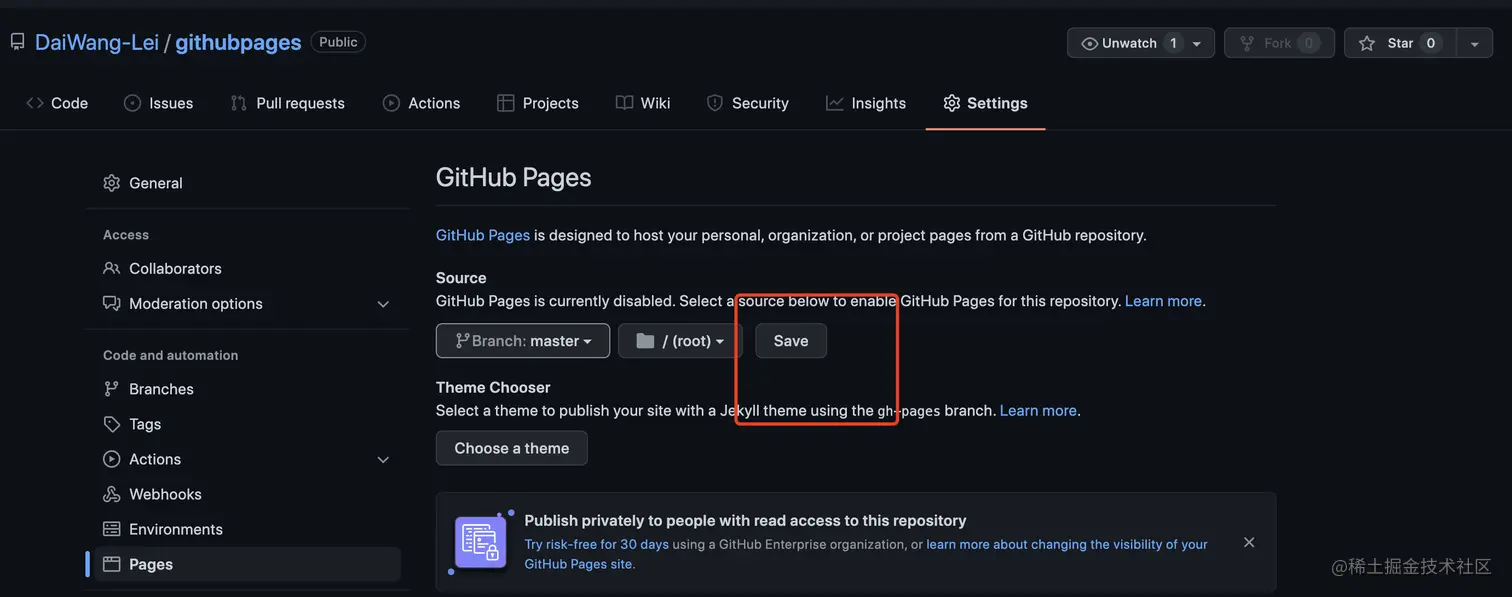
Task: Go to the Projects tab
Action: pos(538,103)
